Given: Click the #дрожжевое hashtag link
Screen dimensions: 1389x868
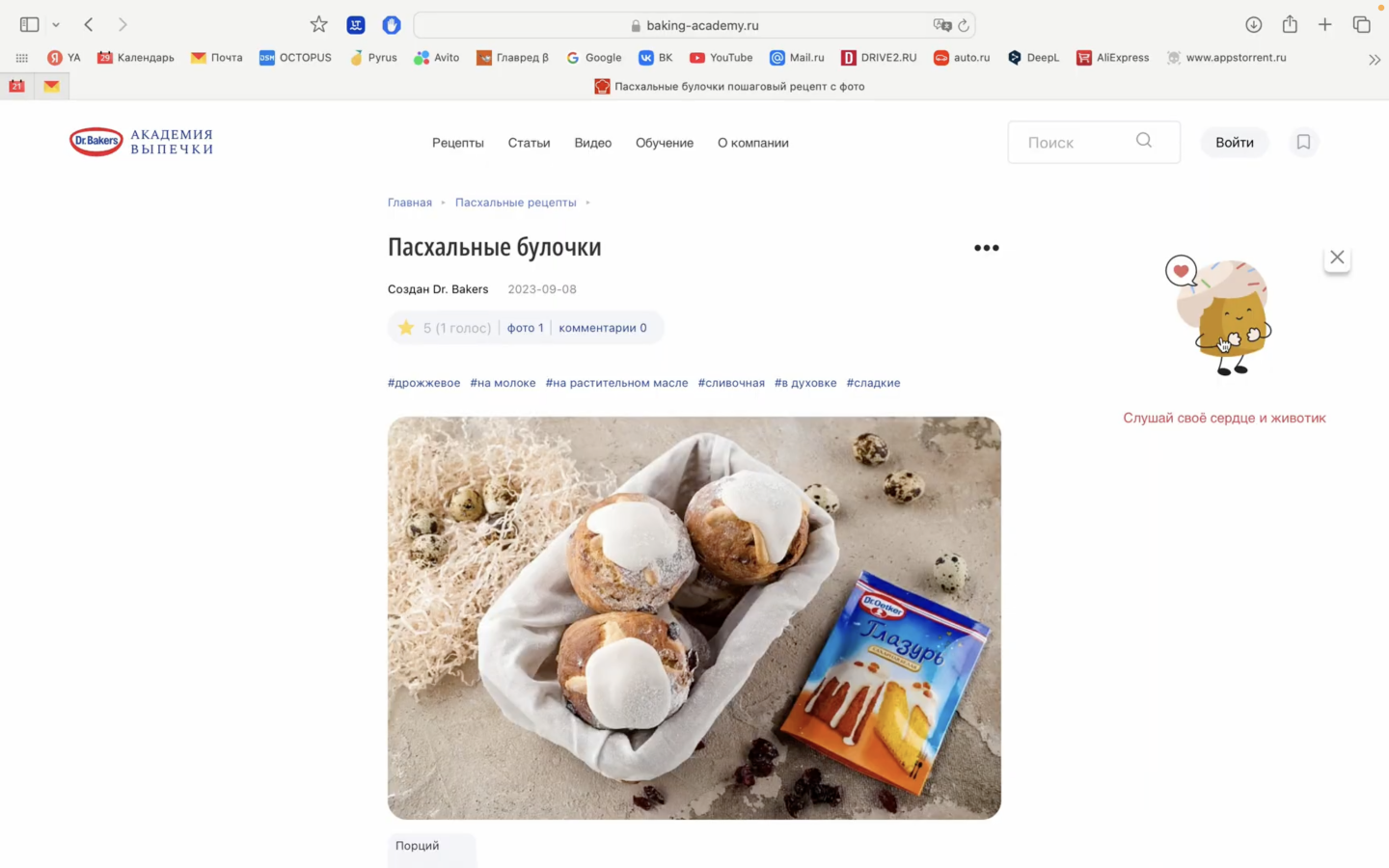Looking at the screenshot, I should (x=423, y=383).
